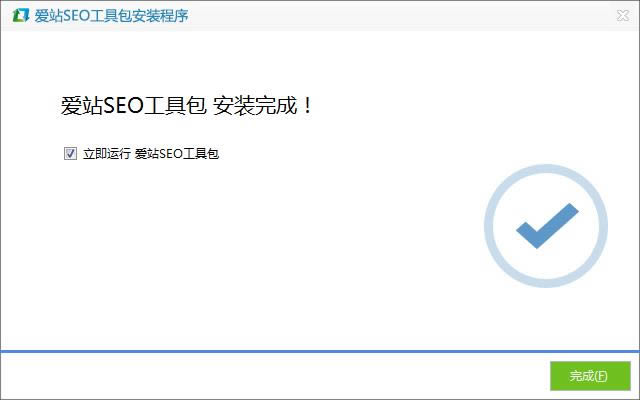Toggle the run-immediately checkbox tick mark
This screenshot has width=640, height=400.
tap(70, 153)
